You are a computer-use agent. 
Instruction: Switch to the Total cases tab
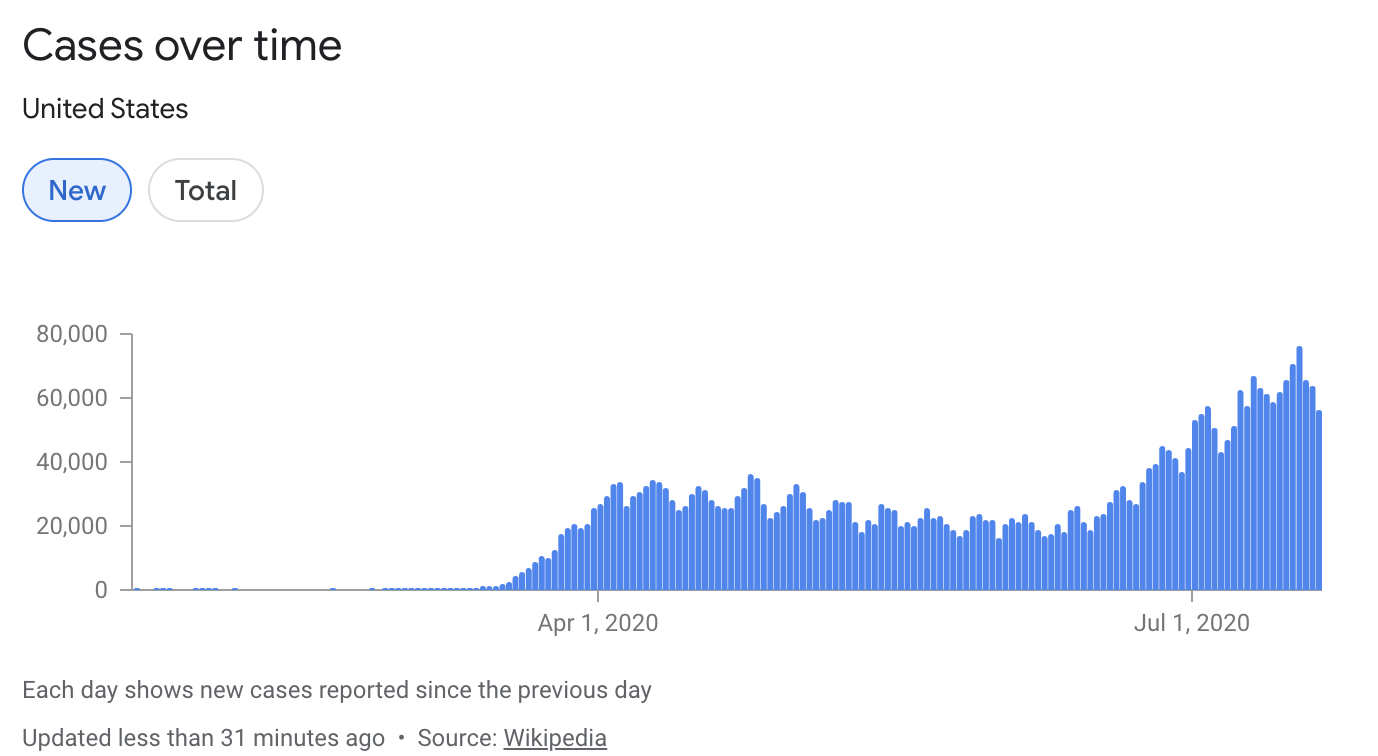pyautogui.click(x=206, y=190)
